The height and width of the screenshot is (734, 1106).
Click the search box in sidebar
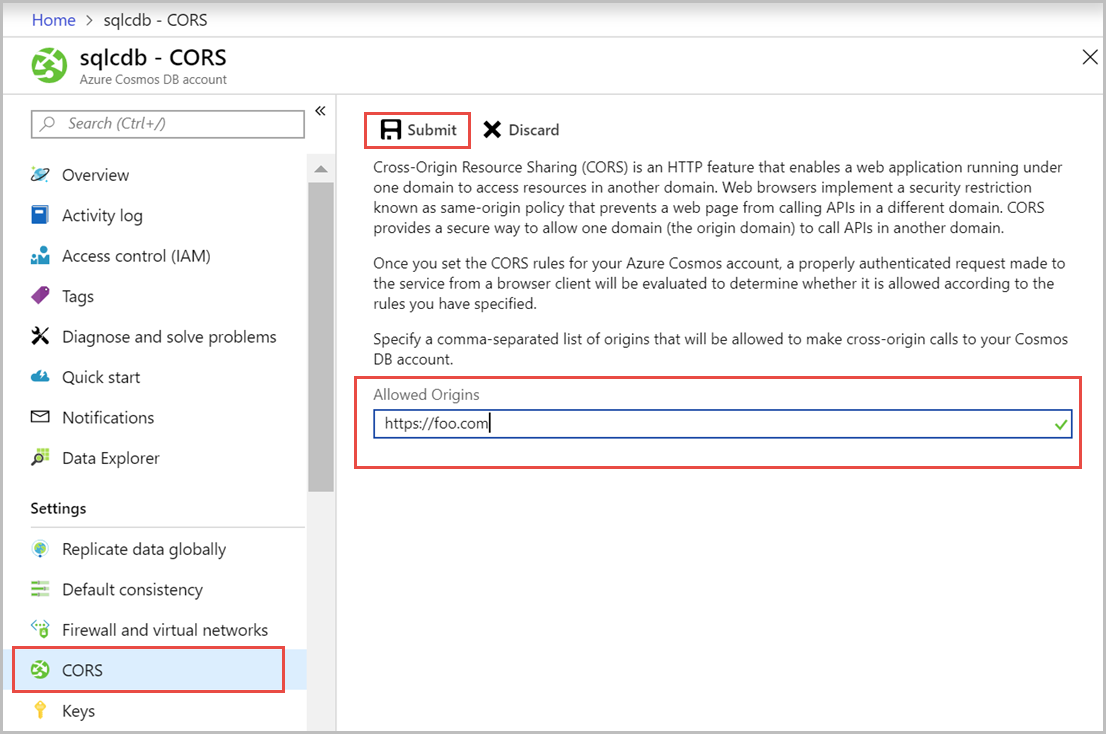pyautogui.click(x=167, y=123)
